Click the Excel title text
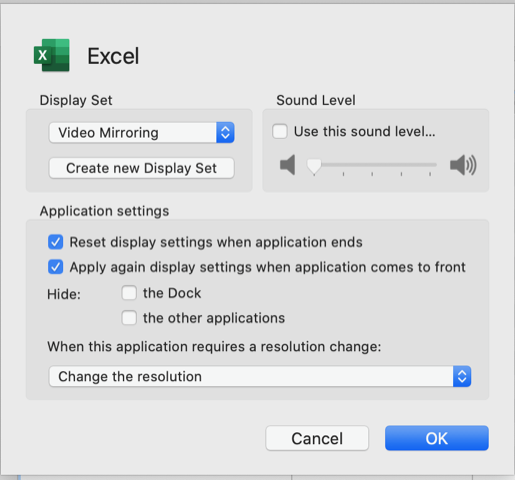The image size is (515, 480). pos(113,56)
